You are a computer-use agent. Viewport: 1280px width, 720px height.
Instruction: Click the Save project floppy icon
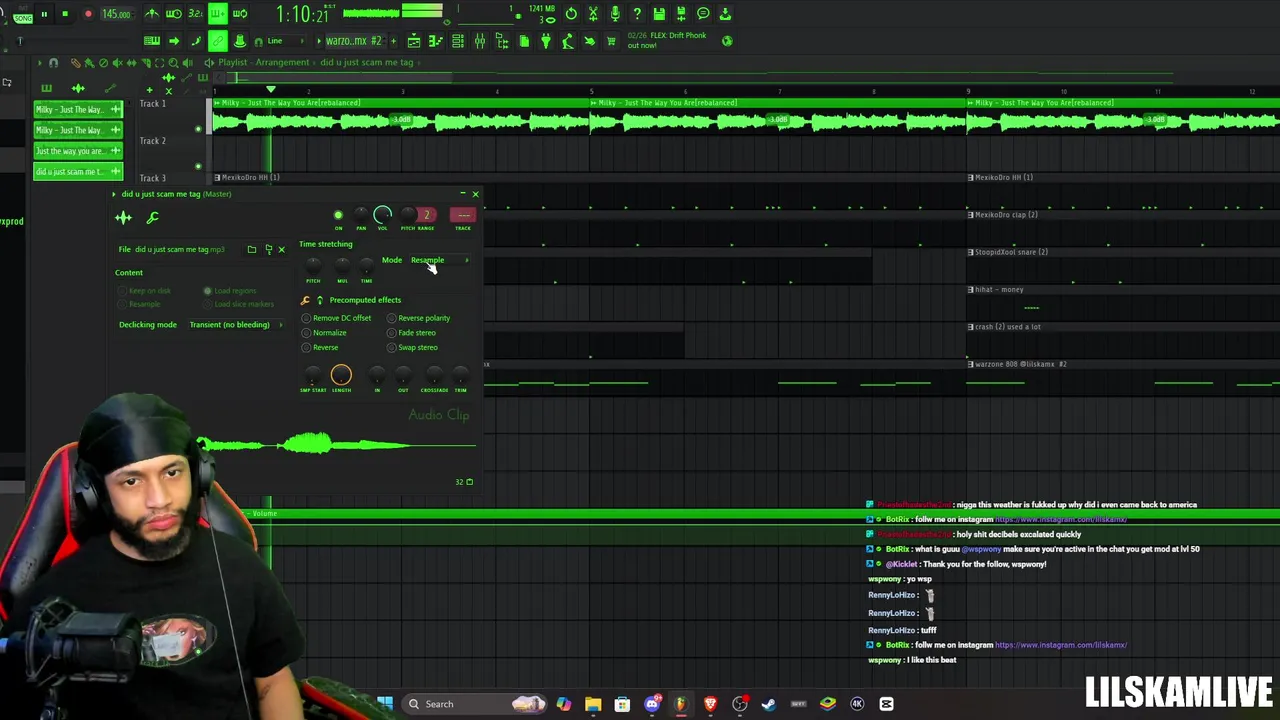click(659, 14)
